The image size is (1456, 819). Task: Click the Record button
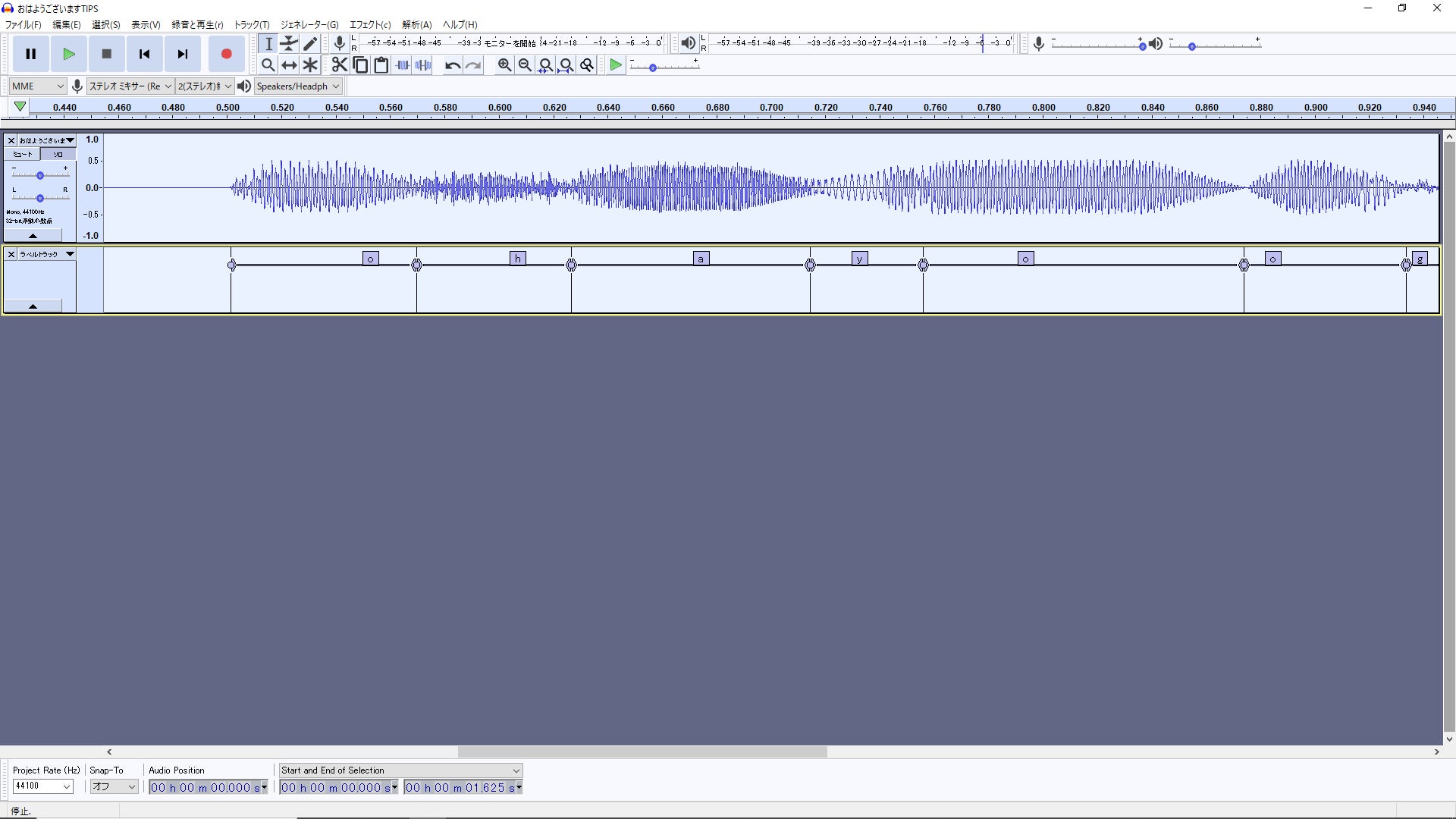[226, 54]
